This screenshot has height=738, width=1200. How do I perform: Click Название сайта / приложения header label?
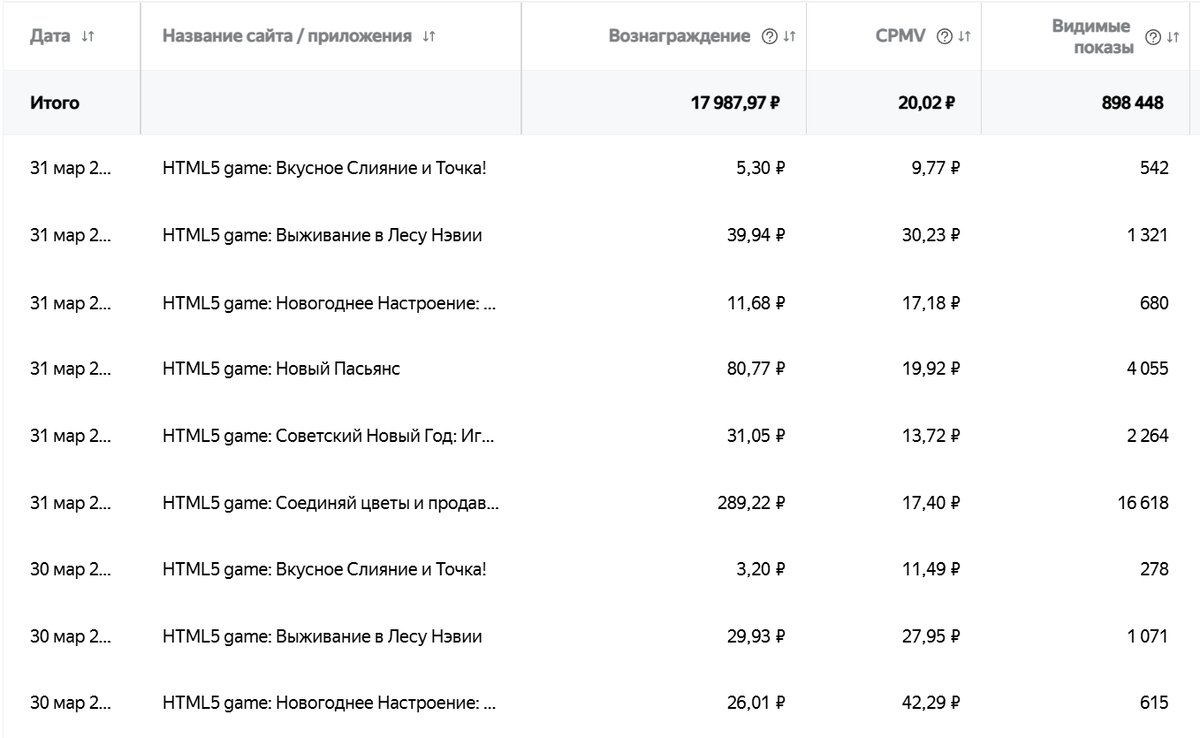tap(287, 36)
